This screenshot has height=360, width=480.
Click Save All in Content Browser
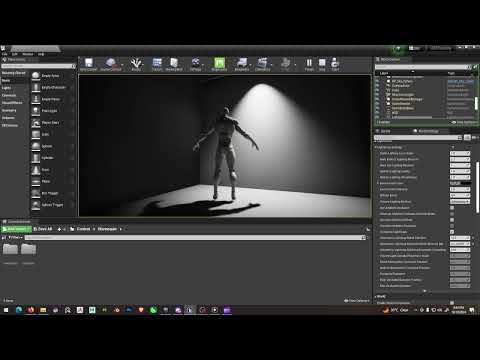[x=43, y=229]
